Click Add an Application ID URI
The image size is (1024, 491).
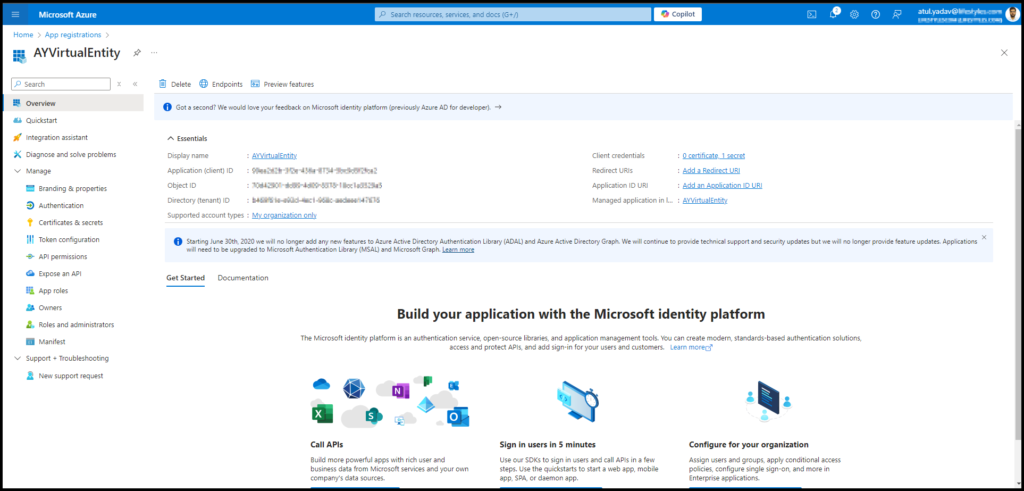(722, 185)
